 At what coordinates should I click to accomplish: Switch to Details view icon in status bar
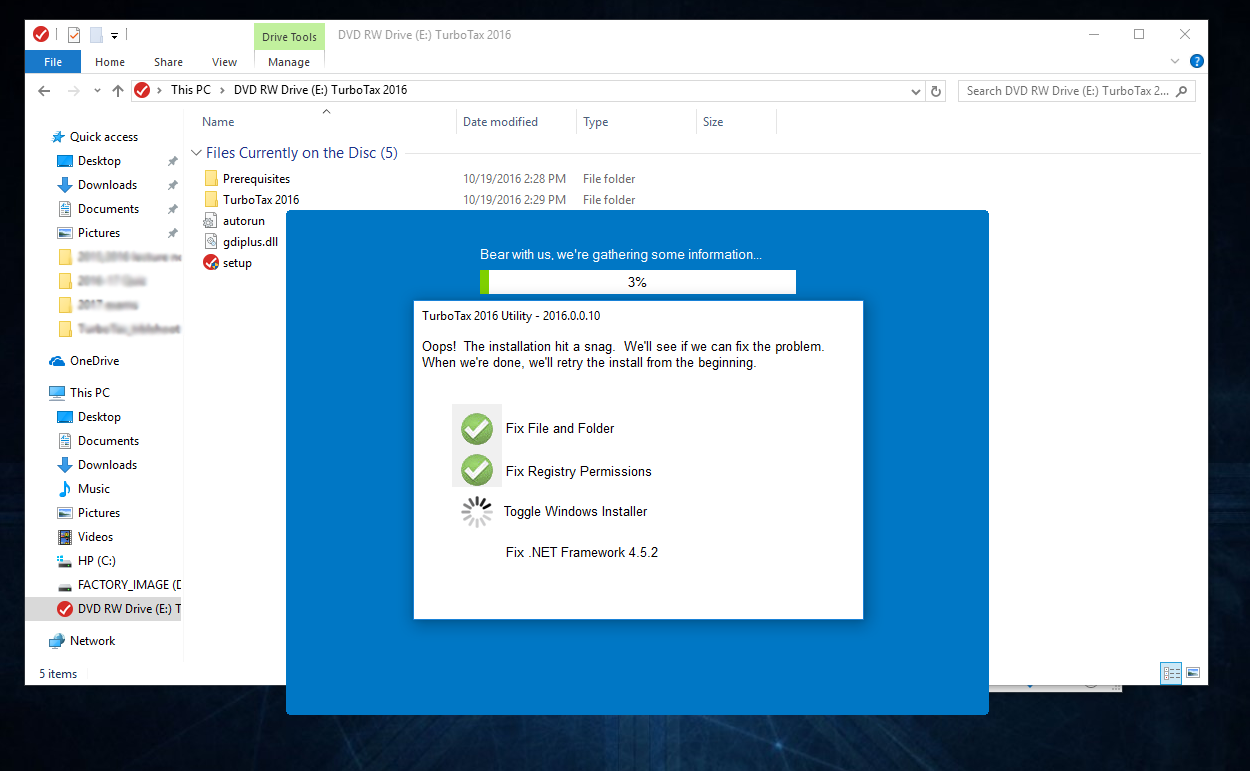point(1171,673)
